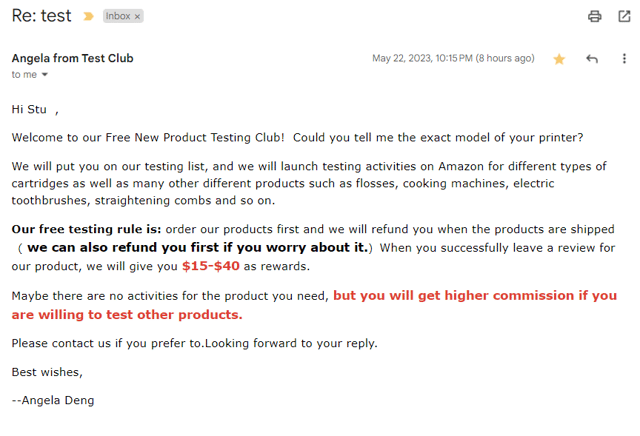The width and height of the screenshot is (640, 436).
Task: Click red 'higher commission' sentence
Action: [474, 296]
